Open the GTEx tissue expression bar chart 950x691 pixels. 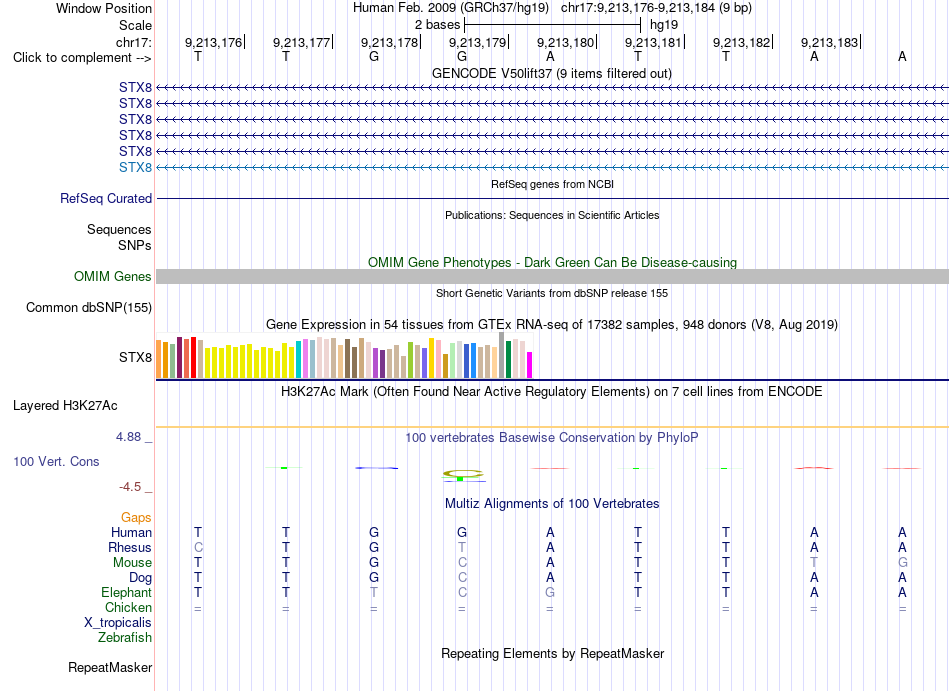[344, 355]
